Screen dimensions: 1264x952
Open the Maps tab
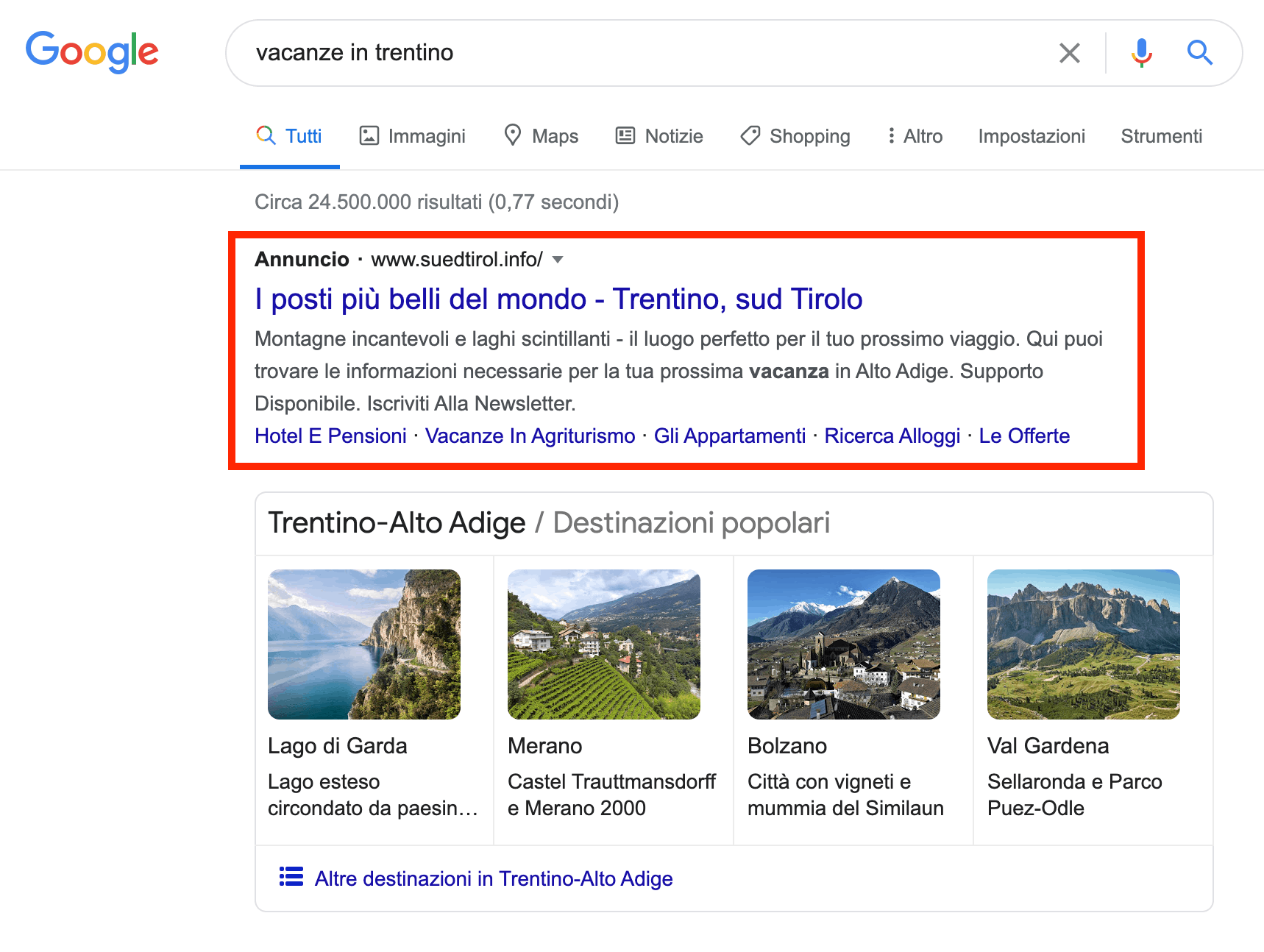tap(541, 136)
